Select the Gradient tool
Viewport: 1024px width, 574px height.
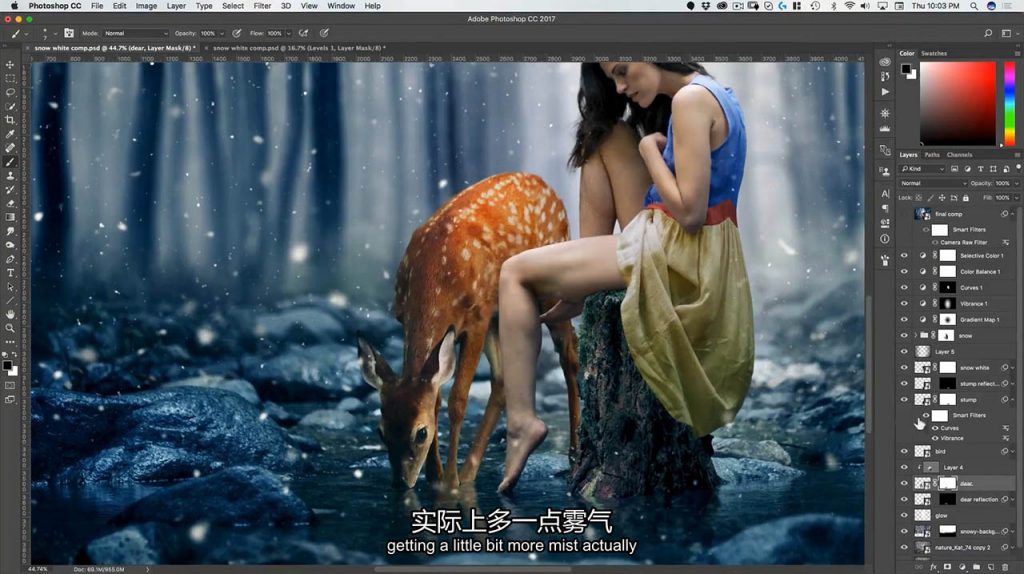(x=10, y=217)
